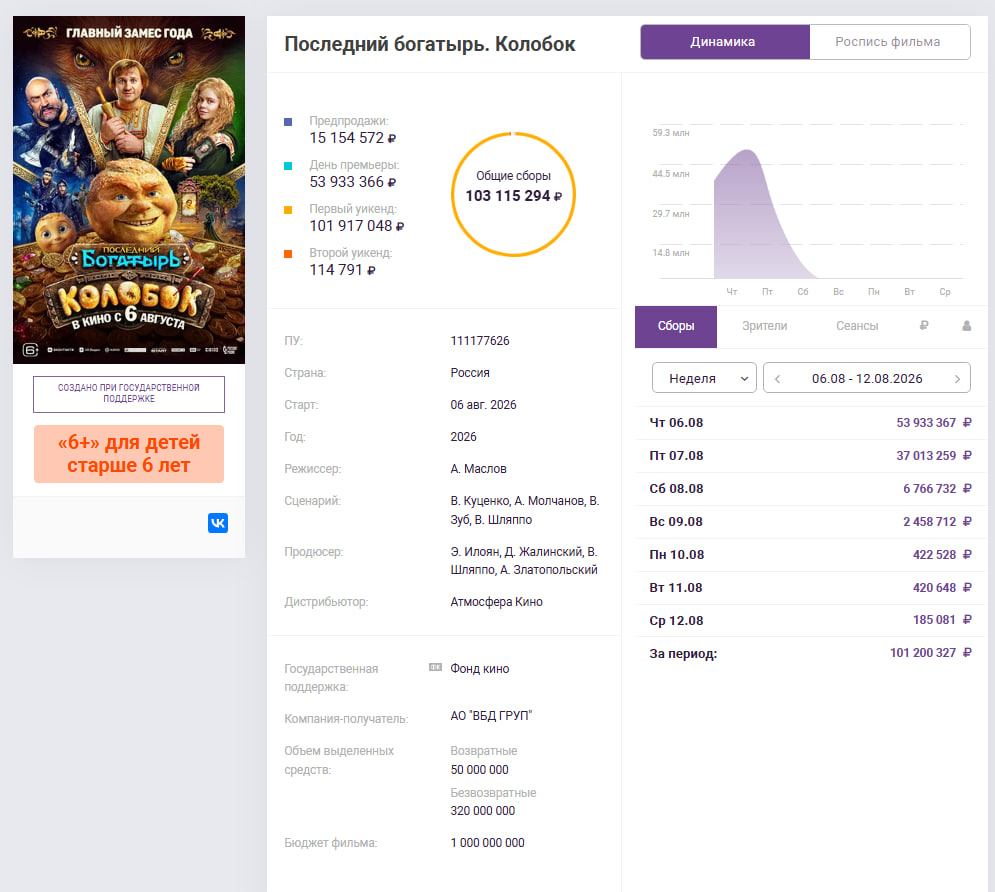The width and height of the screenshot is (995, 892).
Task: Click the VK share icon
Action: coord(218,523)
